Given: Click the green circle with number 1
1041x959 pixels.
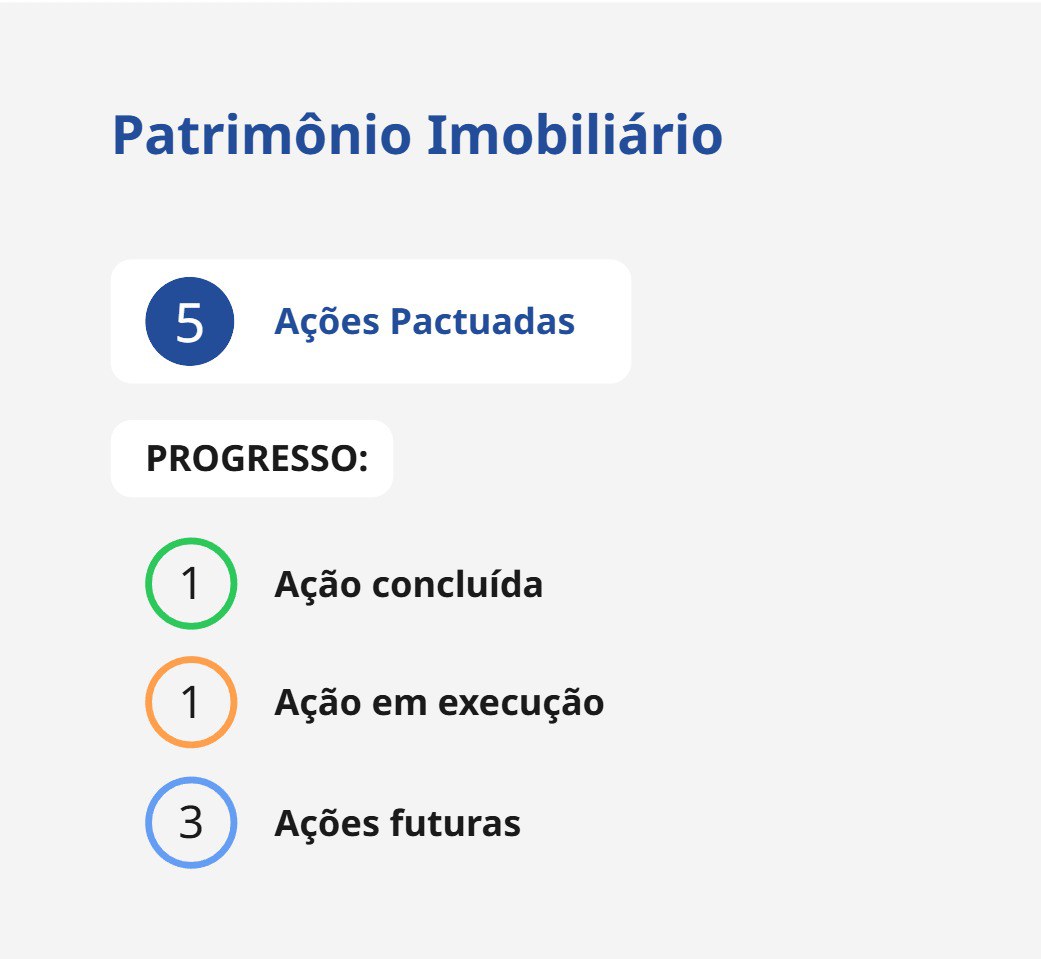Looking at the screenshot, I should (190, 584).
